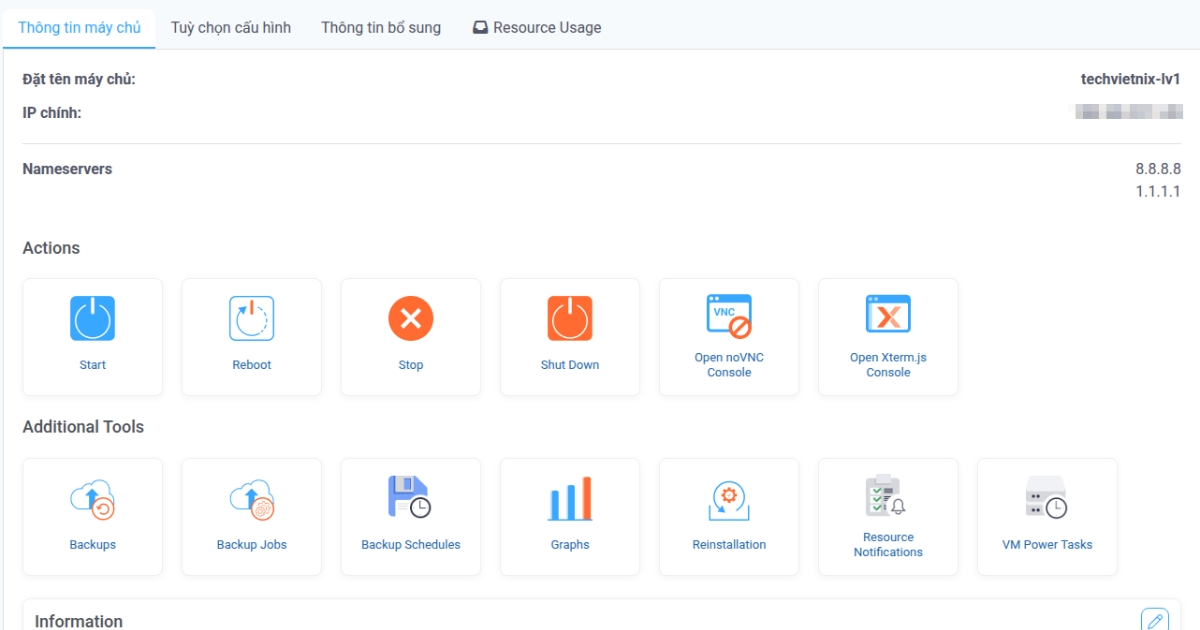This screenshot has height=630, width=1200.
Task: Click the nameserver entry 8.8.8.8
Action: point(1158,169)
